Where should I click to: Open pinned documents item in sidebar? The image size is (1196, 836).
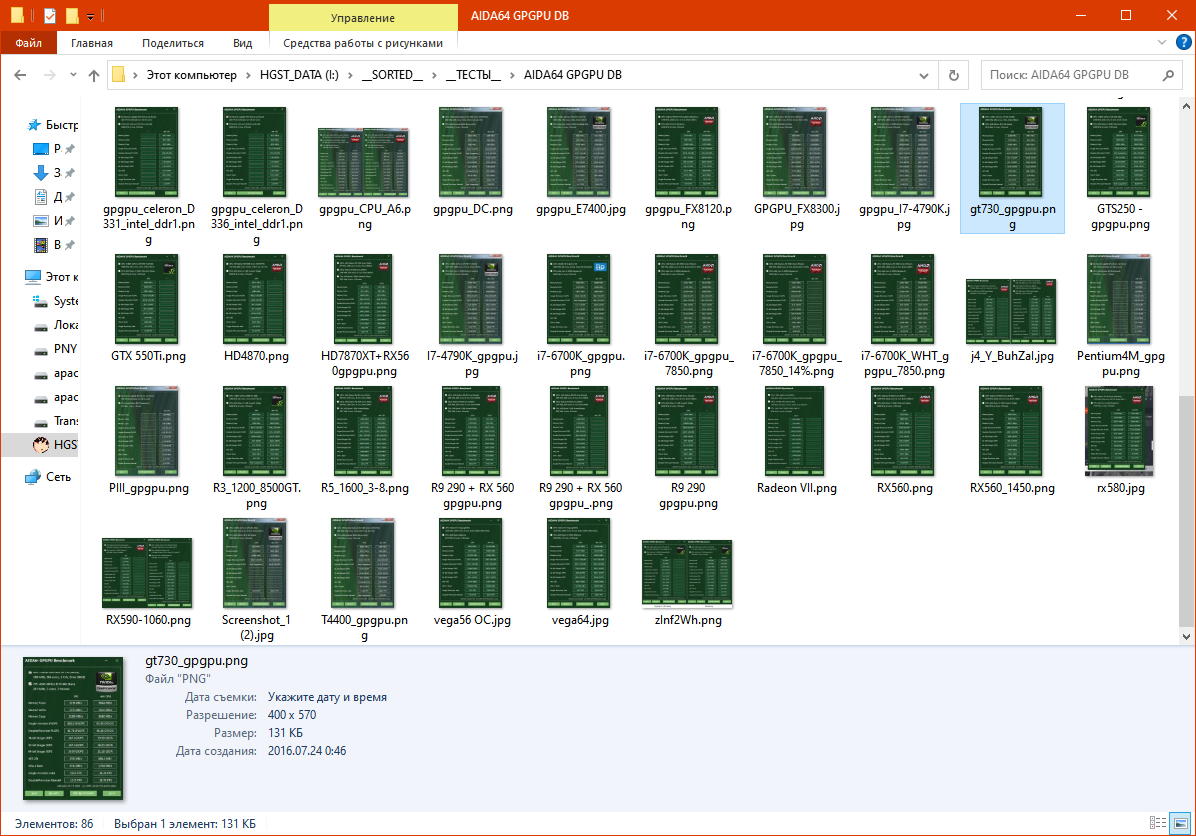tap(53, 197)
